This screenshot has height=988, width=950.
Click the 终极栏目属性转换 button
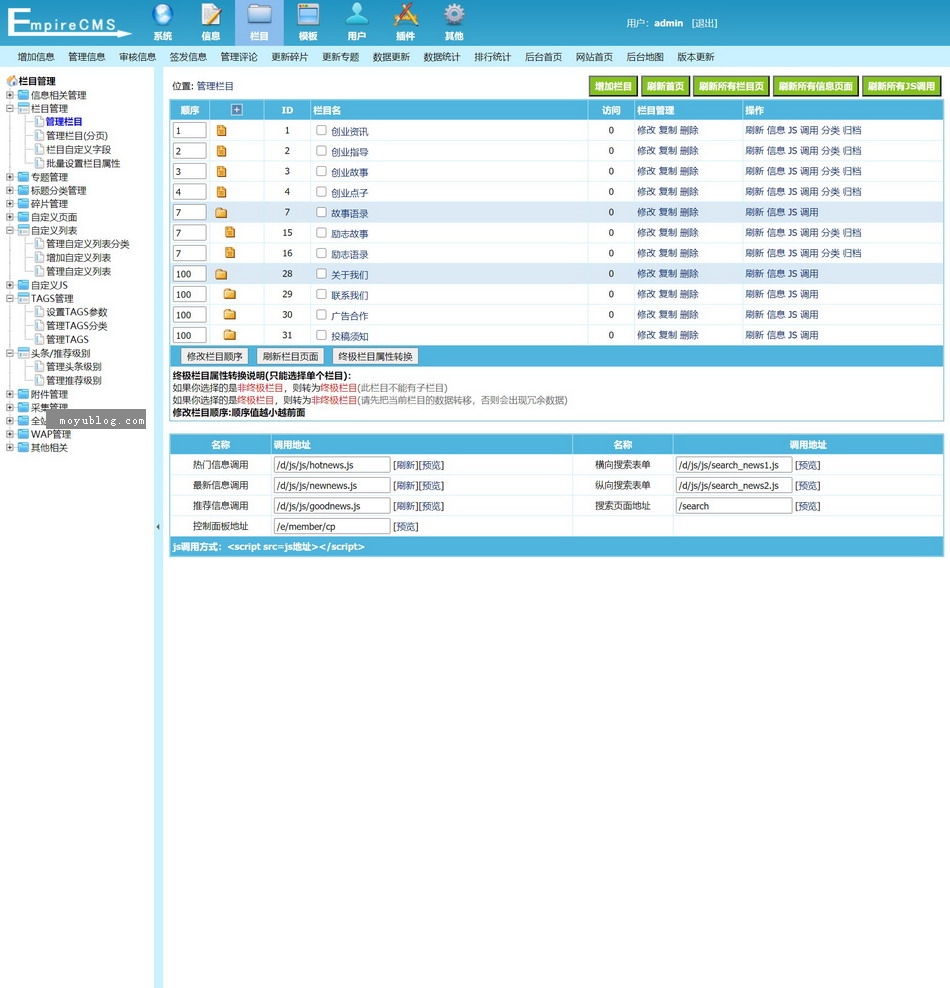point(375,357)
